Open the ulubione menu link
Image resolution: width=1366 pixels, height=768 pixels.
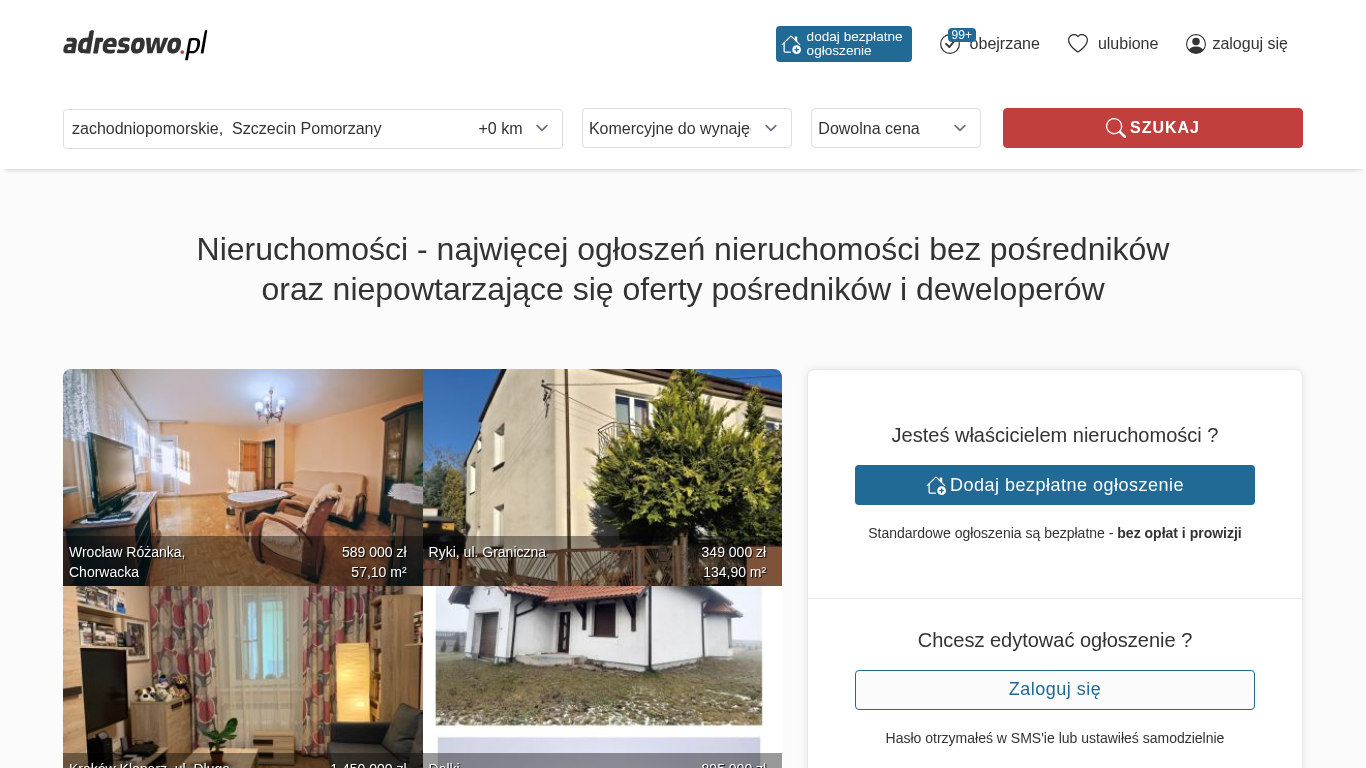click(1127, 44)
